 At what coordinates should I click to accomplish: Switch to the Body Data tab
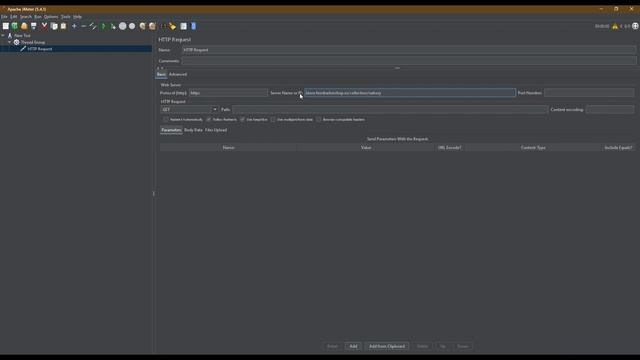click(x=193, y=130)
